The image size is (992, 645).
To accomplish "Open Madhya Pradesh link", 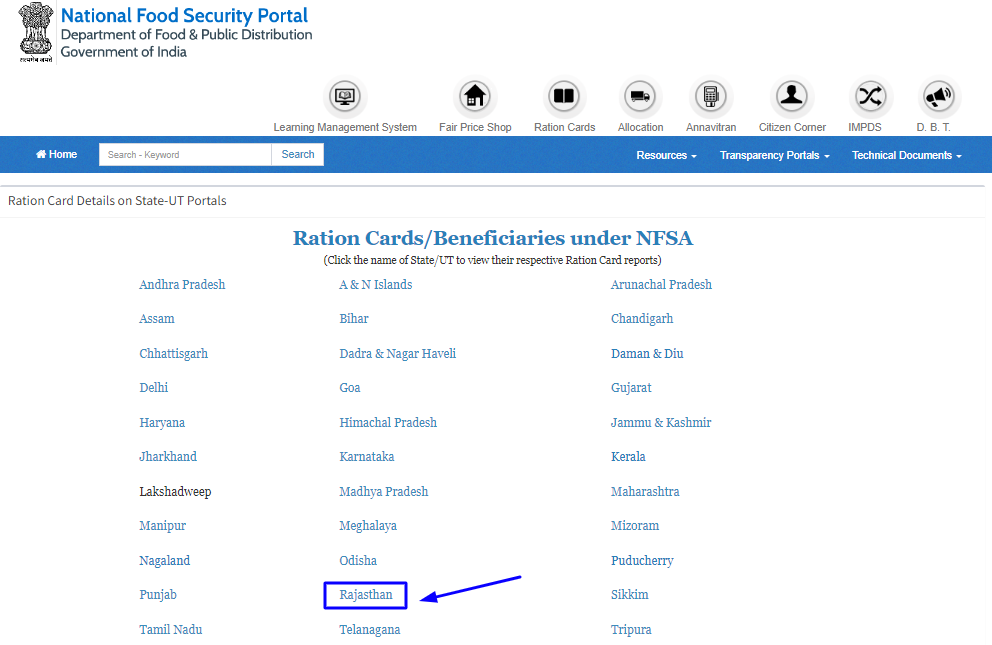I will [x=383, y=491].
